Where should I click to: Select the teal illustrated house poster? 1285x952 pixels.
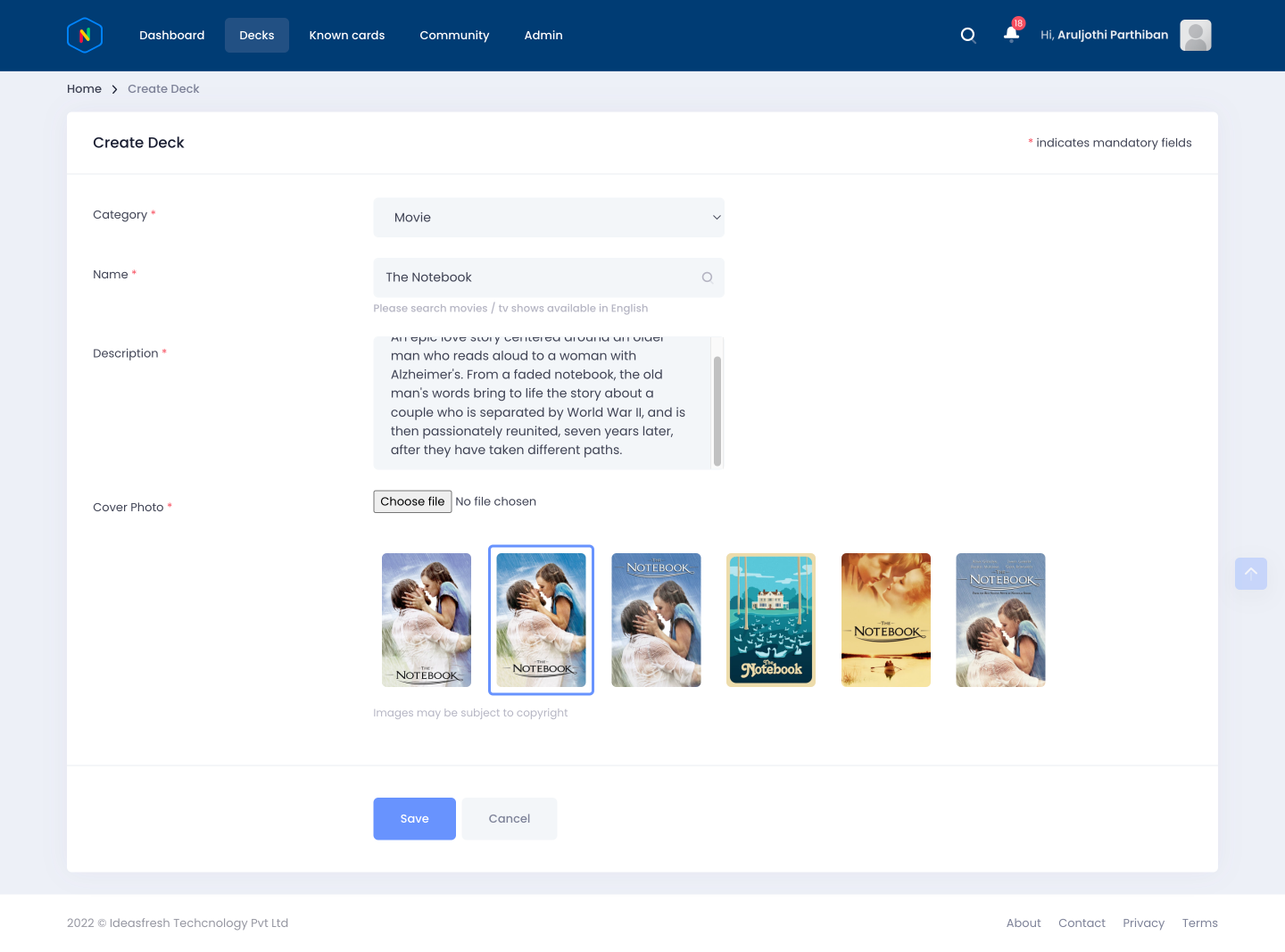click(771, 620)
